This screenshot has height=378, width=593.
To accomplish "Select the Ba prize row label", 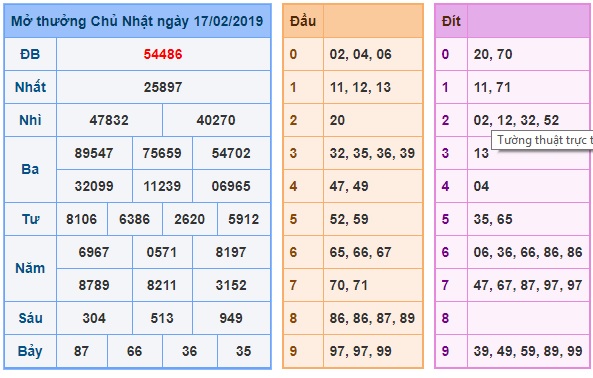I will (x=30, y=169).
